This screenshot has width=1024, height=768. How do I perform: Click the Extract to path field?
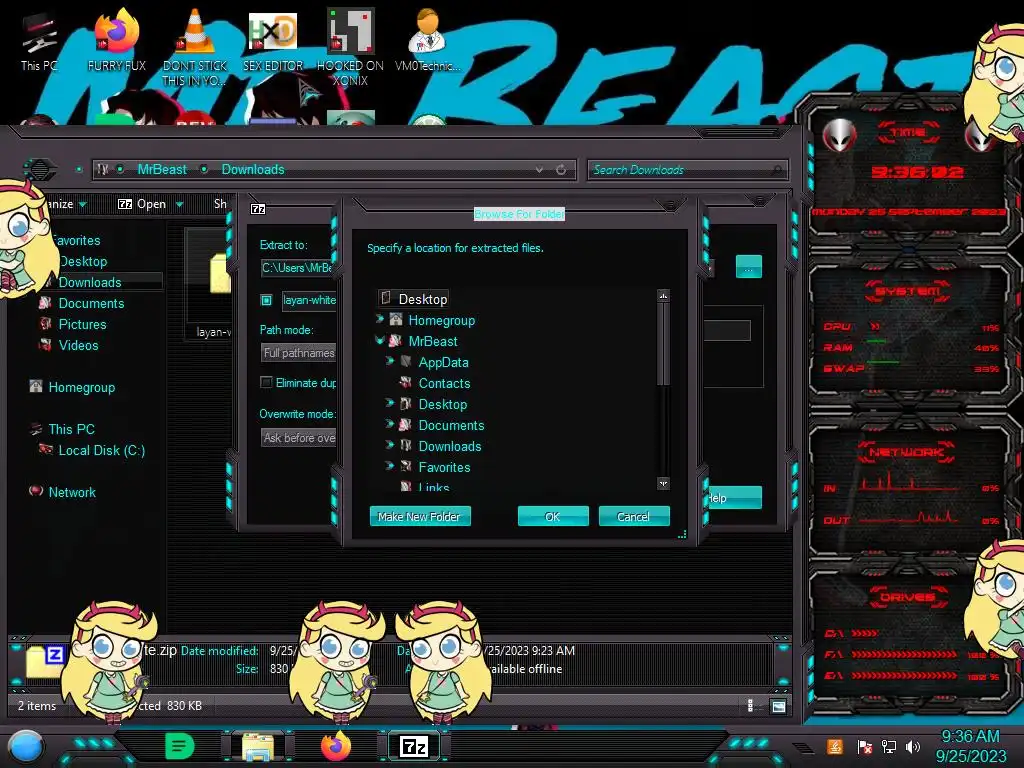point(298,268)
